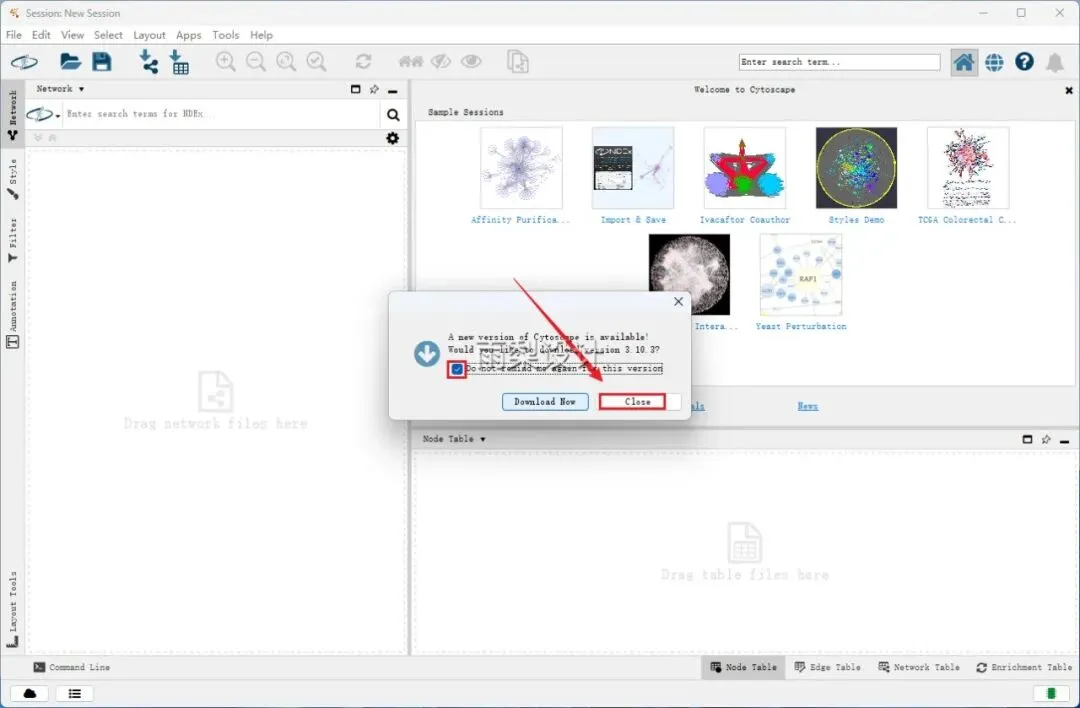This screenshot has height=708, width=1080.
Task: Click the NDEx search magnifier button
Action: [393, 115]
